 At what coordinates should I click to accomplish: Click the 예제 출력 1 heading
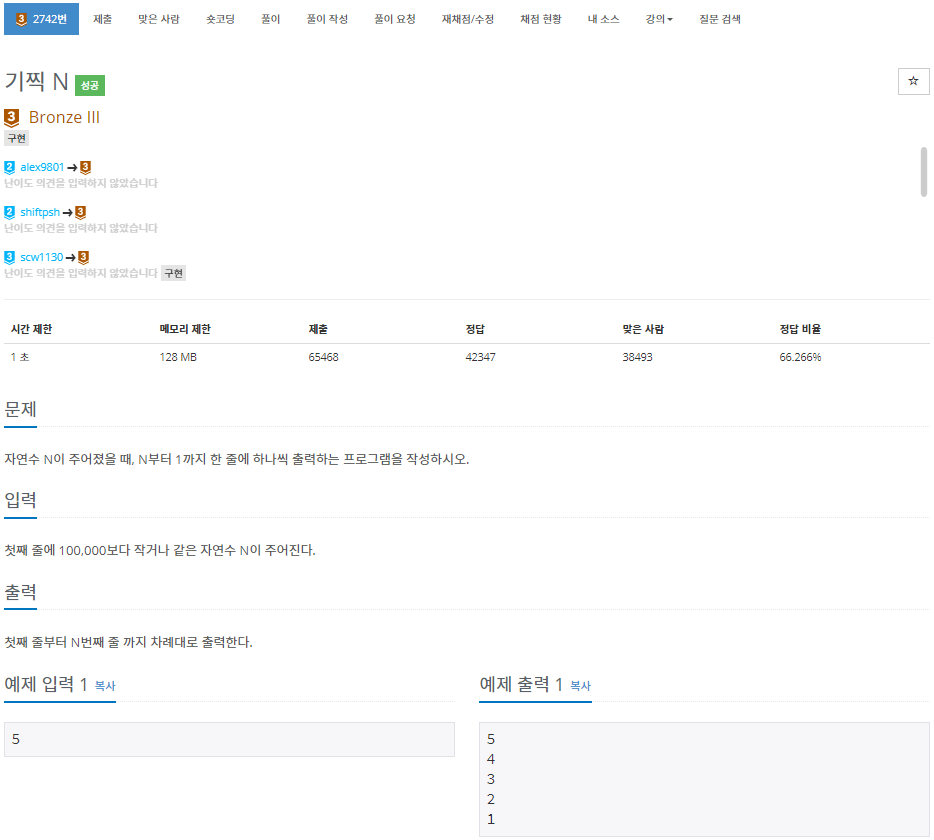coord(521,684)
